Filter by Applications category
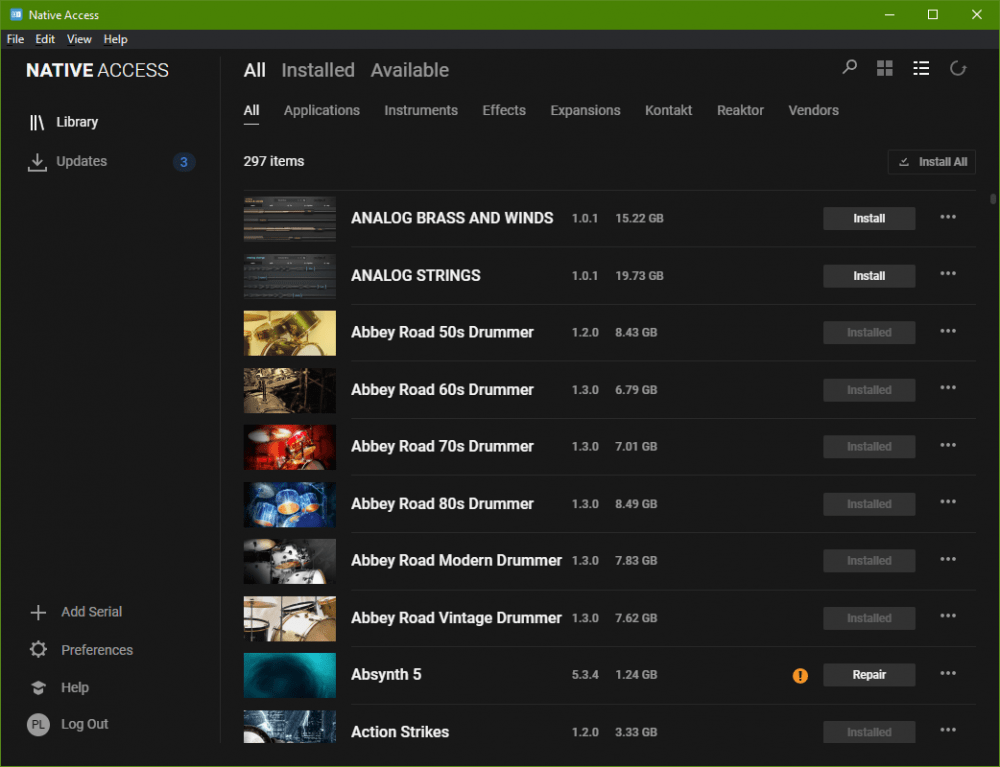Viewport: 1000px width, 767px height. pos(321,110)
